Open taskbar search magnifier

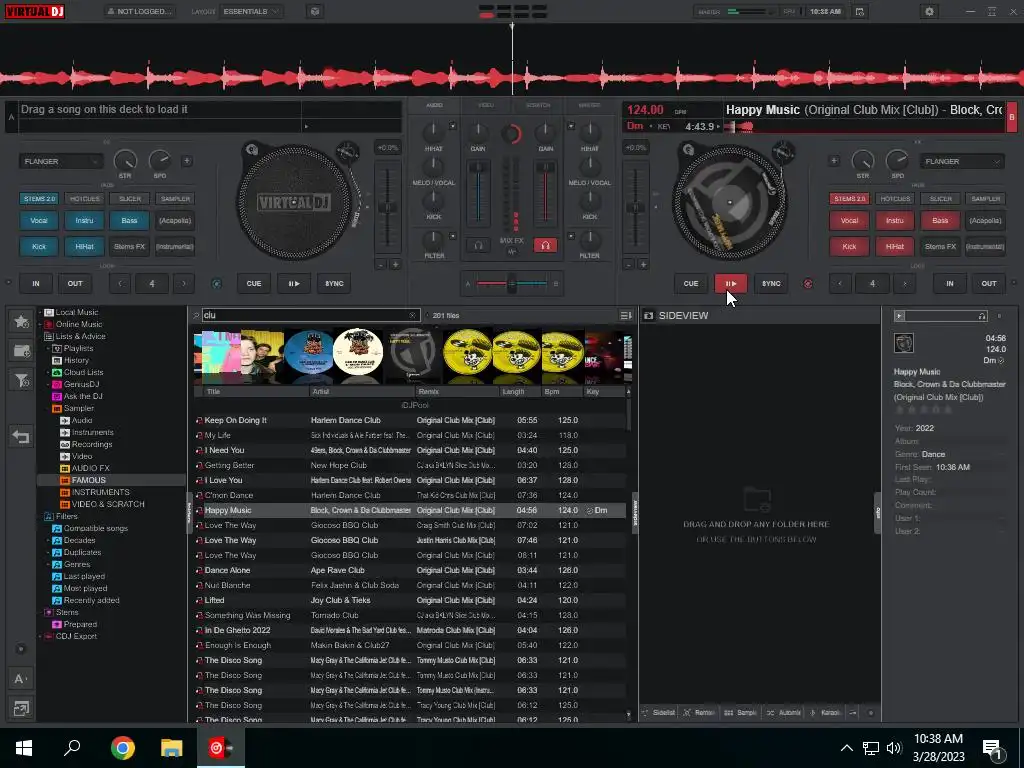(x=72, y=747)
